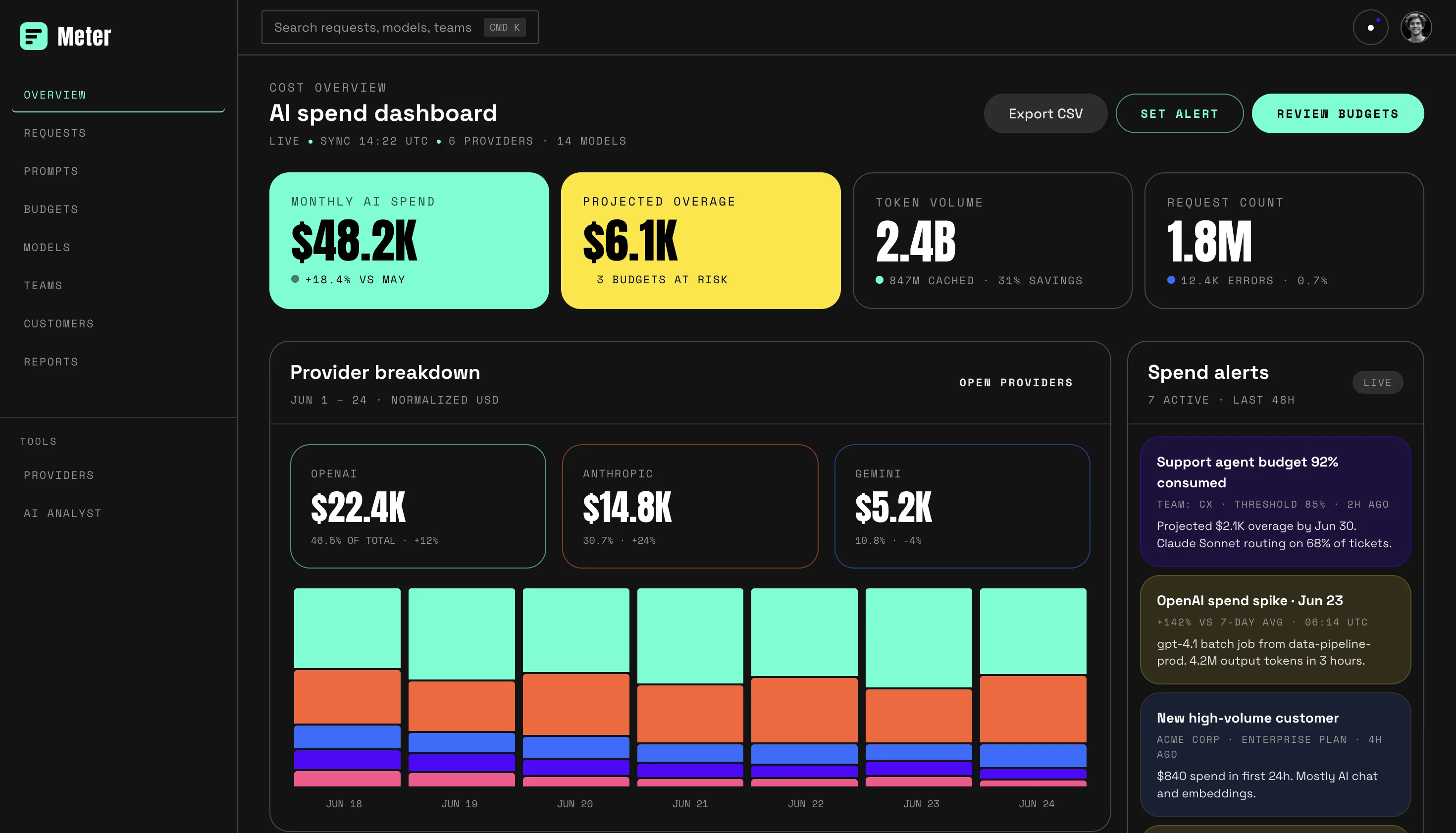Click the blue segment of Jun 24 bar
1456x833 pixels.
coord(1033,756)
